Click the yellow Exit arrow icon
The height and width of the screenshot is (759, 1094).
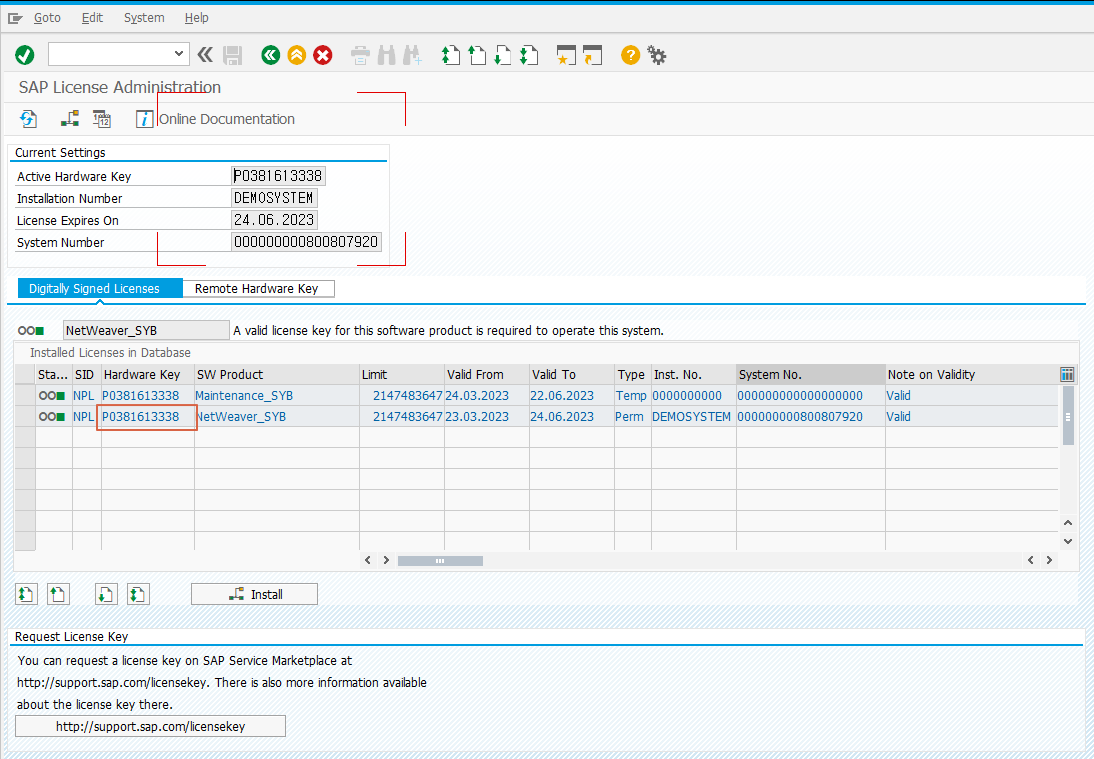296,55
